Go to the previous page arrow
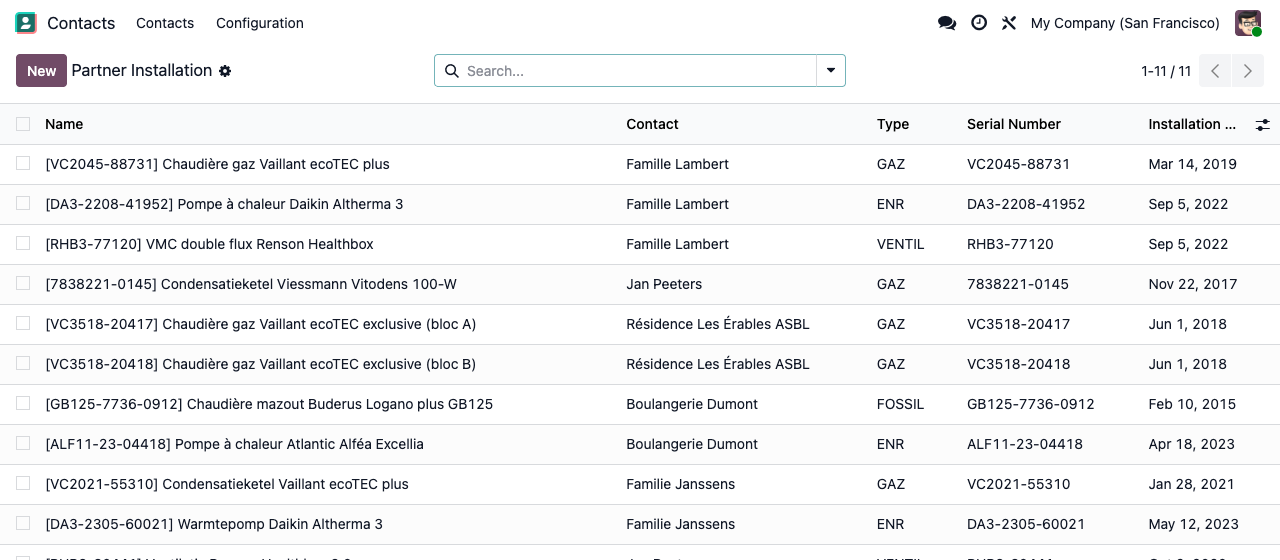The image size is (1280, 560). pos(1215,71)
